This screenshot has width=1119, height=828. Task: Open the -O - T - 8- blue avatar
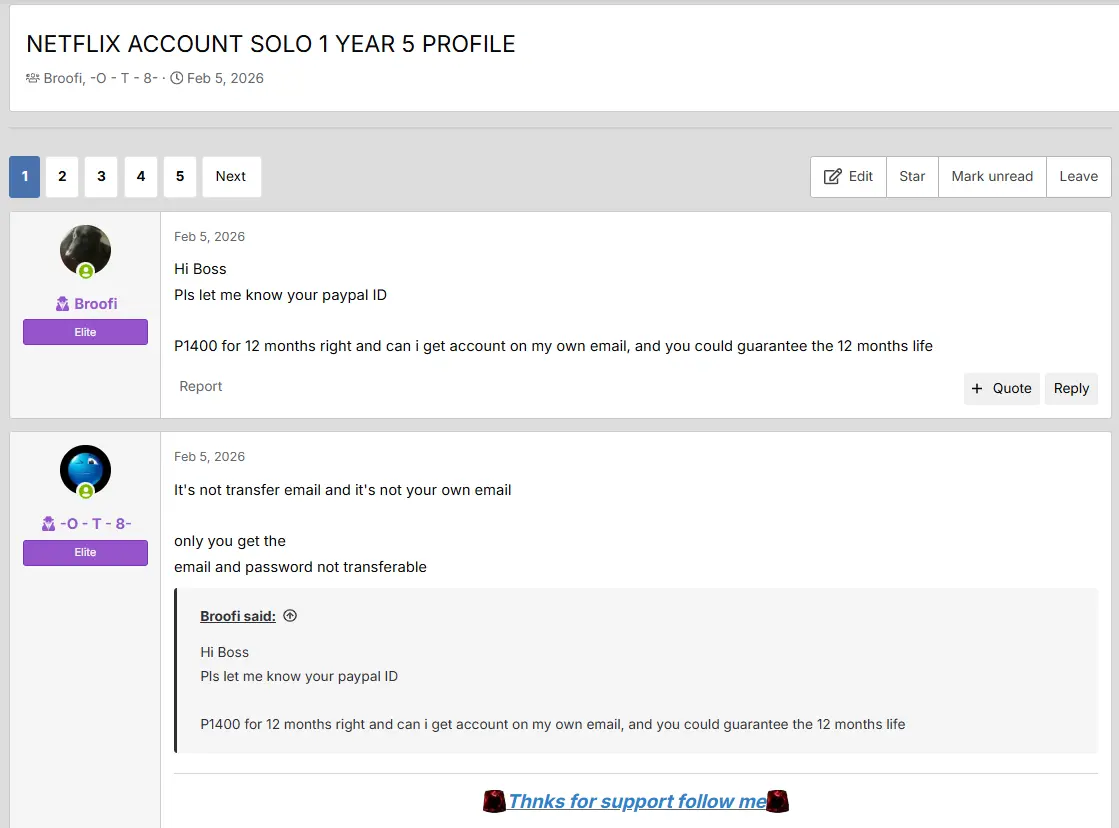pos(85,470)
